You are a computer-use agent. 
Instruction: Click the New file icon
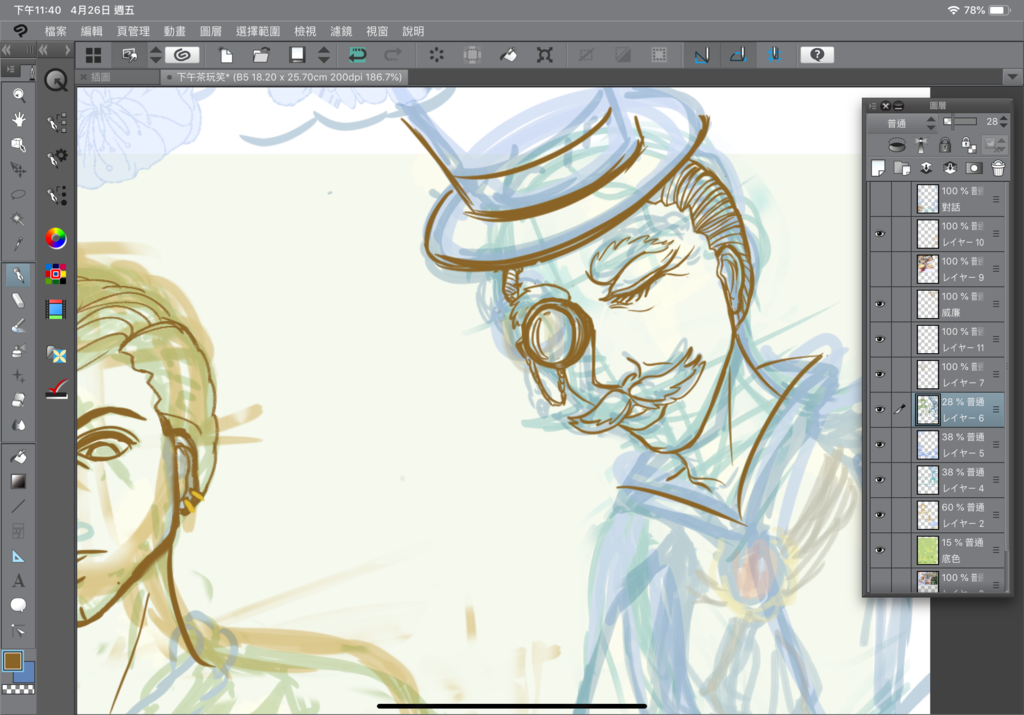pos(225,55)
